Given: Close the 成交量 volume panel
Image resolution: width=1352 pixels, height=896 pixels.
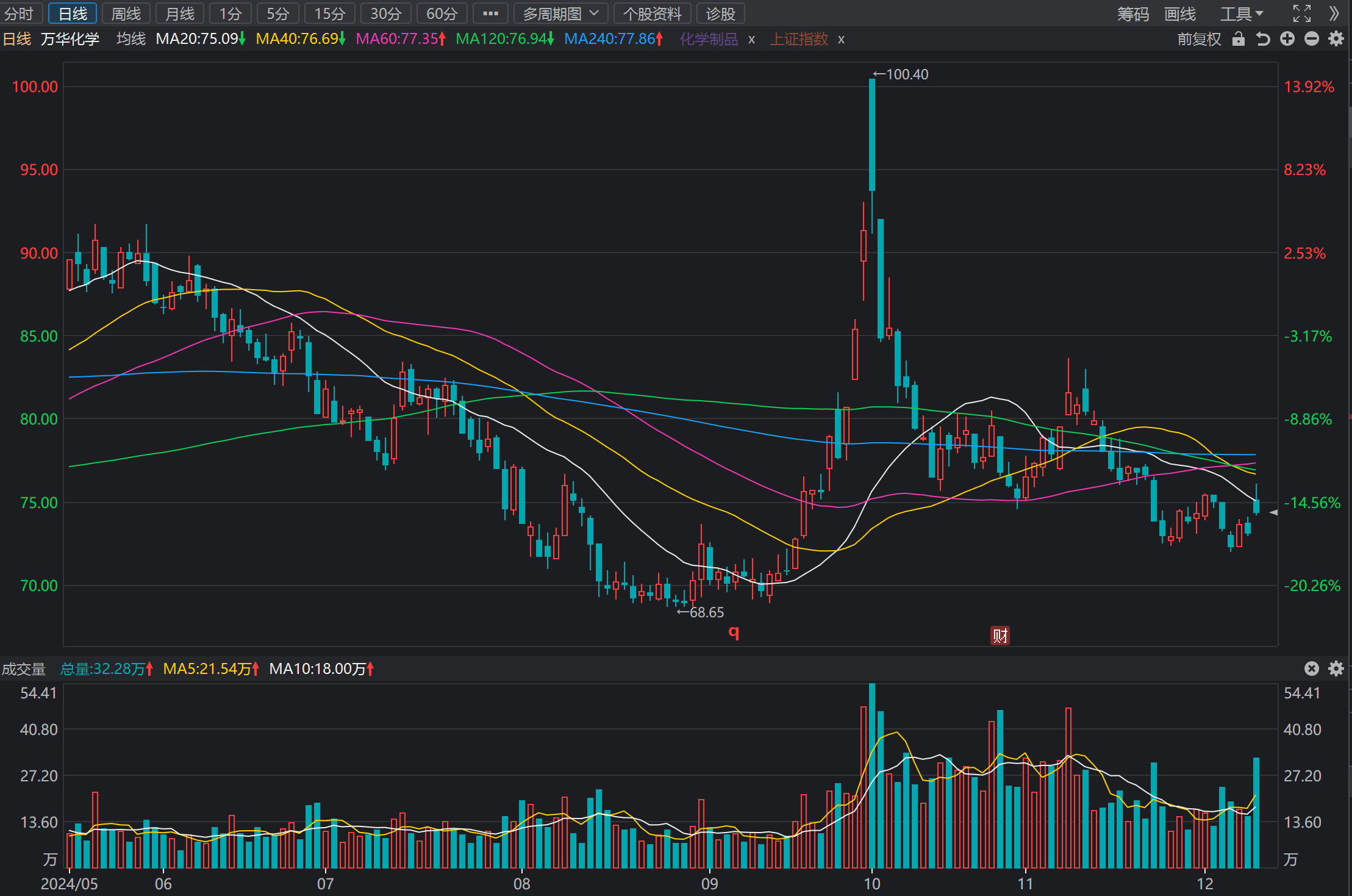Looking at the screenshot, I should click(x=1312, y=668).
